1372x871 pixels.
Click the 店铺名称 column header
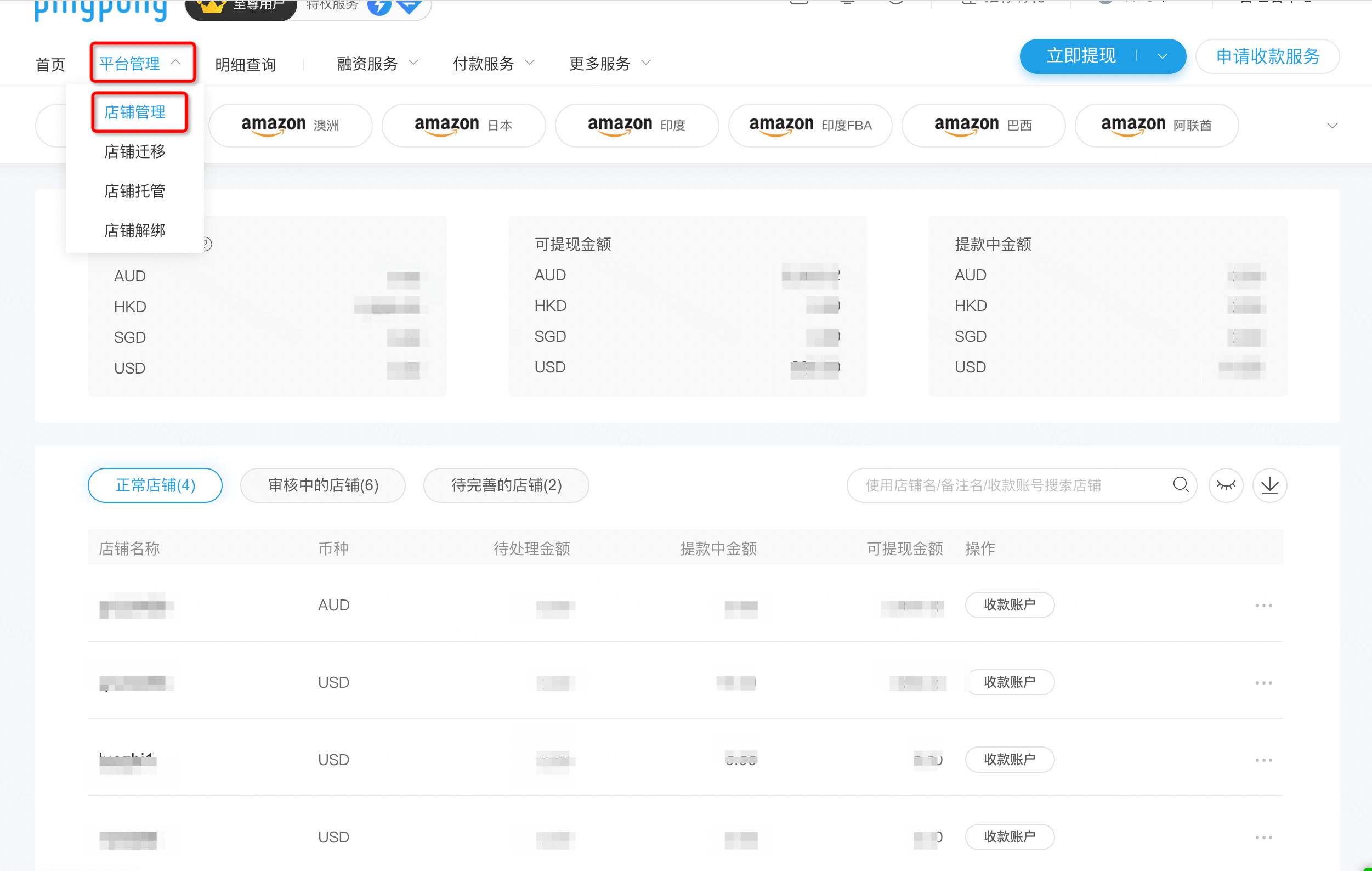click(129, 548)
